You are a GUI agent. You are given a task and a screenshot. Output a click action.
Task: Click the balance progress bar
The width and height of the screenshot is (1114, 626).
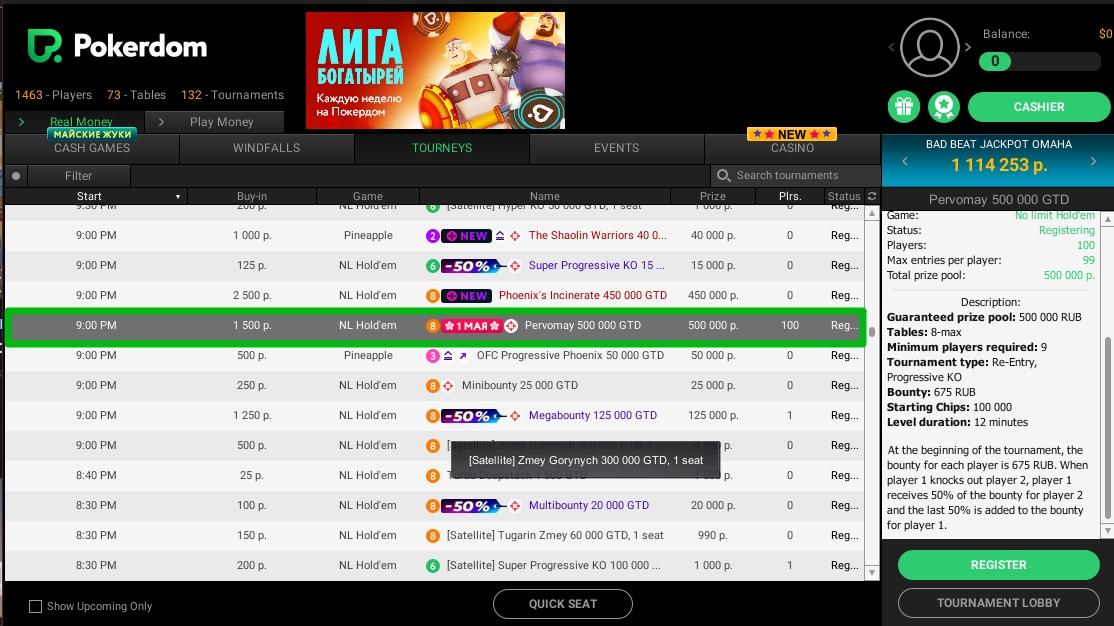point(1039,61)
